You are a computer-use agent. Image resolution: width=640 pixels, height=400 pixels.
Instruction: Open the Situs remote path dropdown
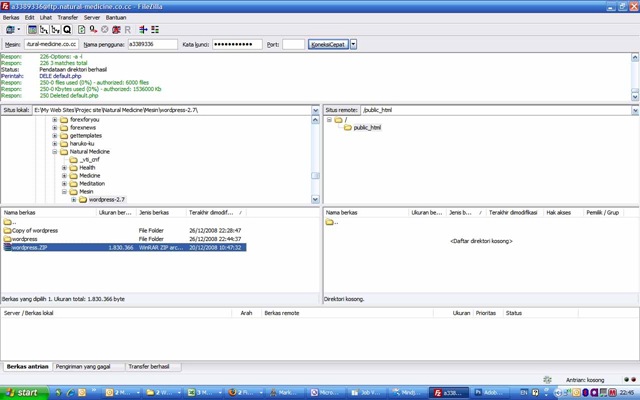(635, 110)
